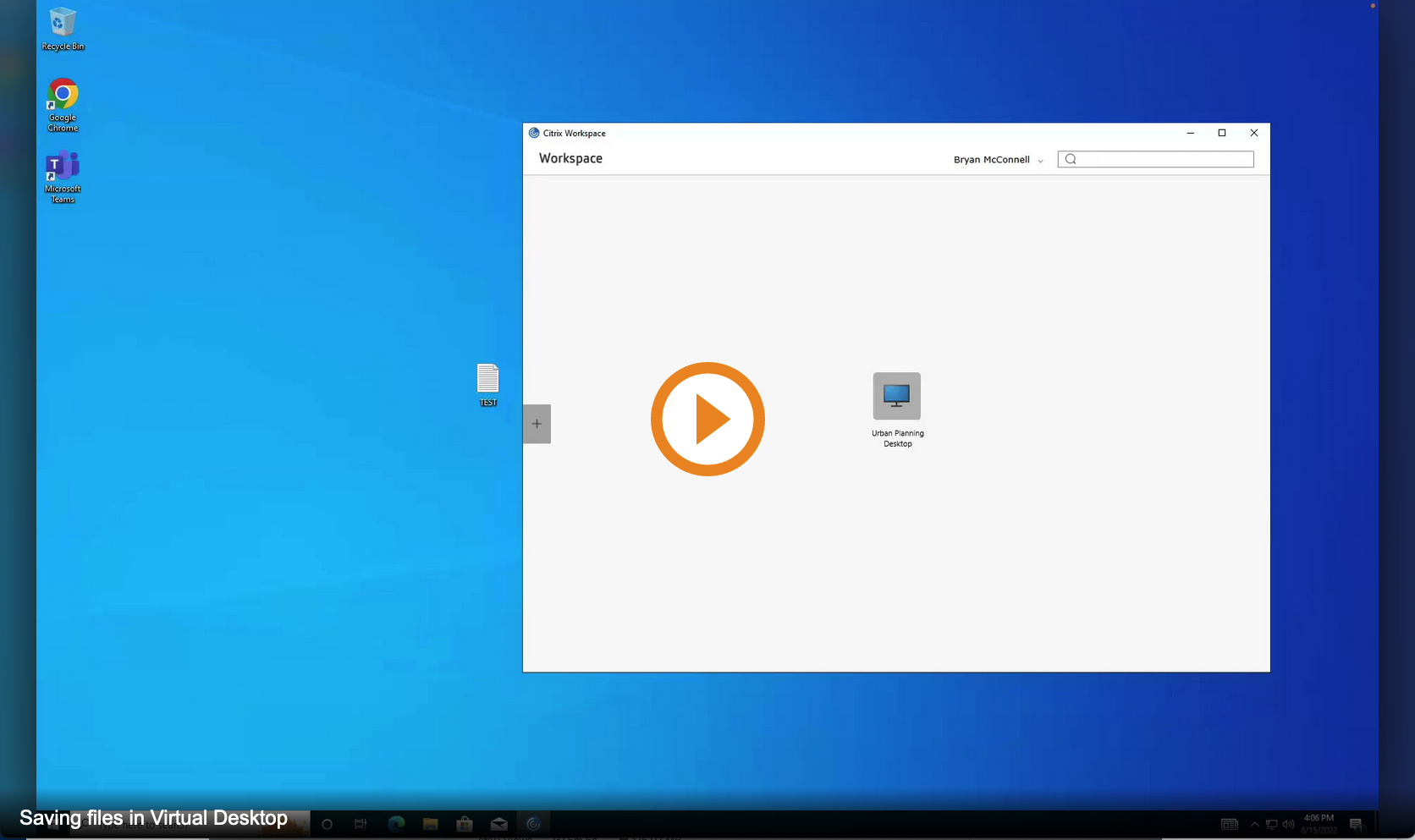Expand the side panel plus tab
Viewport: 1415px width, 840px height.
(x=537, y=424)
